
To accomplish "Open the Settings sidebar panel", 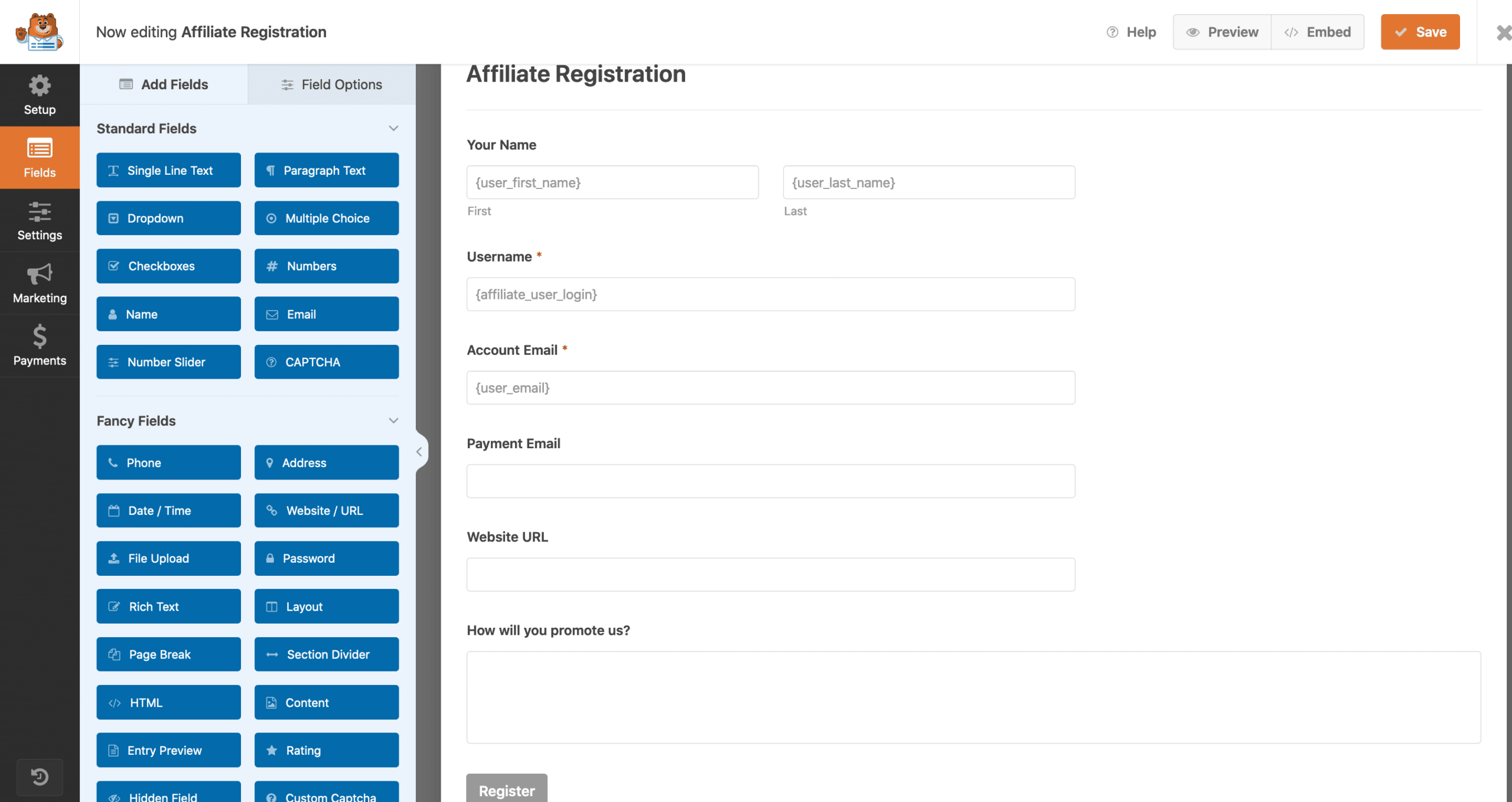I will point(39,221).
